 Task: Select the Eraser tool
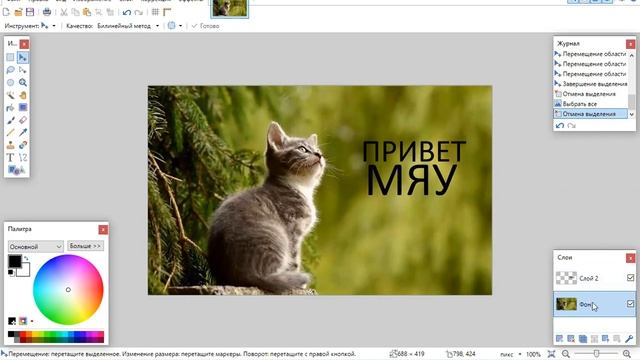pos(23,120)
